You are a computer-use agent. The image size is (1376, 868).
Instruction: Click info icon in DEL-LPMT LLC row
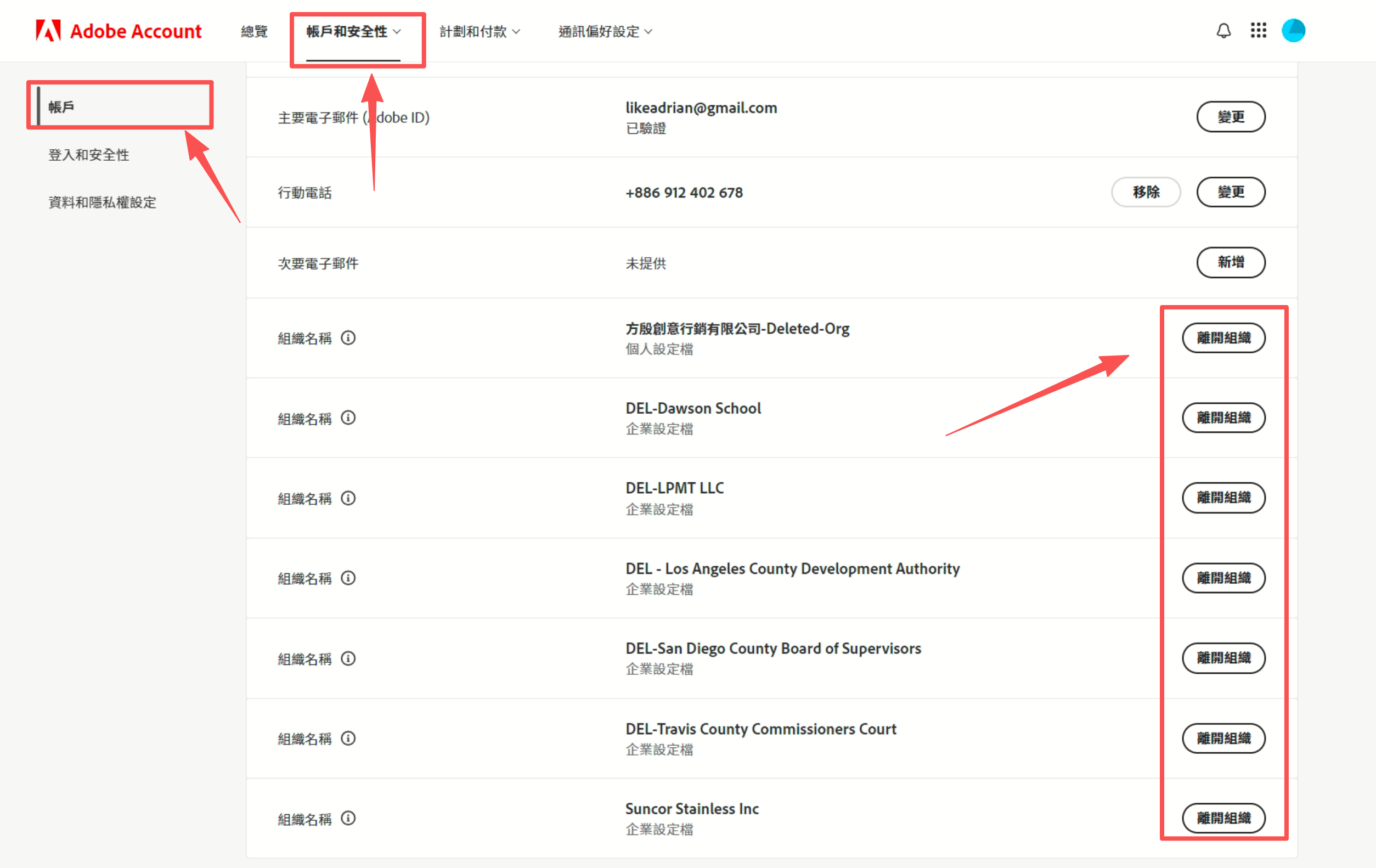point(348,498)
